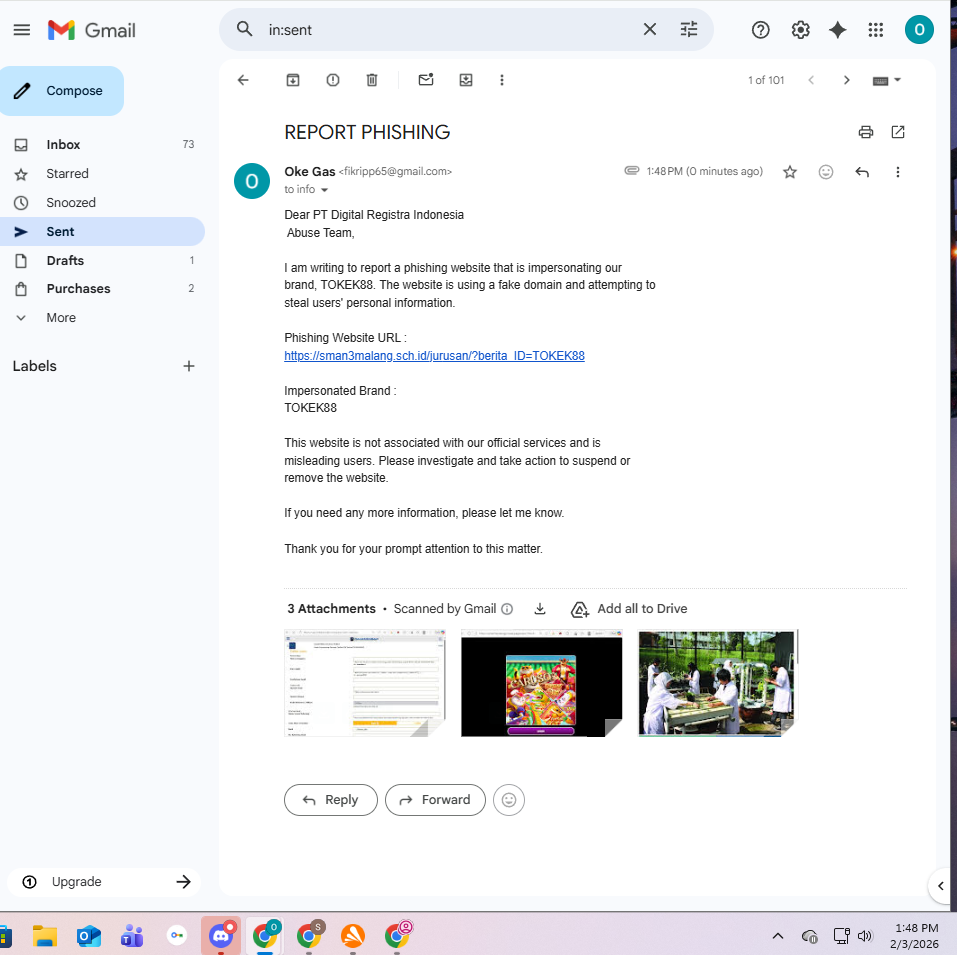Viewport: 957px width, 955px height.
Task: Create new label plus icon
Action: click(x=189, y=366)
